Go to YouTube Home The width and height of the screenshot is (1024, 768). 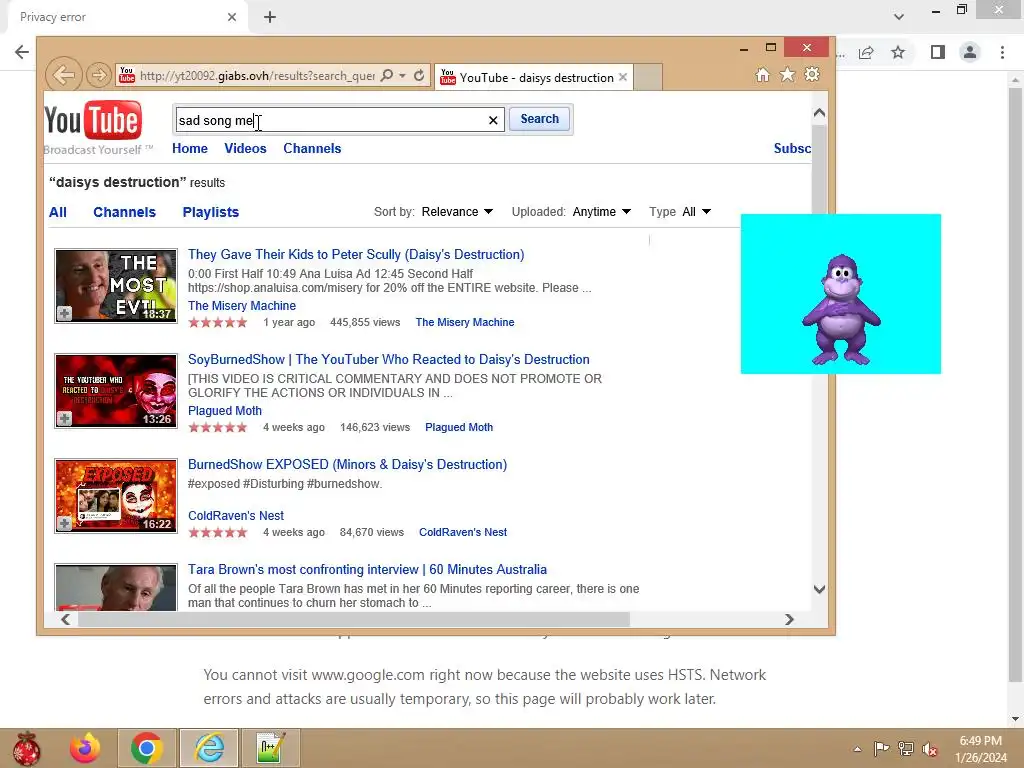pos(190,148)
